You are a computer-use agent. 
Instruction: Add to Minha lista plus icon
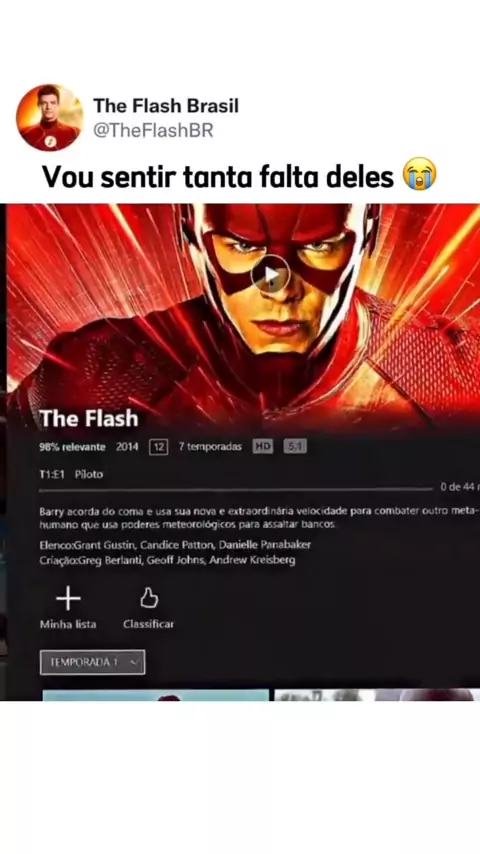pos(68,599)
